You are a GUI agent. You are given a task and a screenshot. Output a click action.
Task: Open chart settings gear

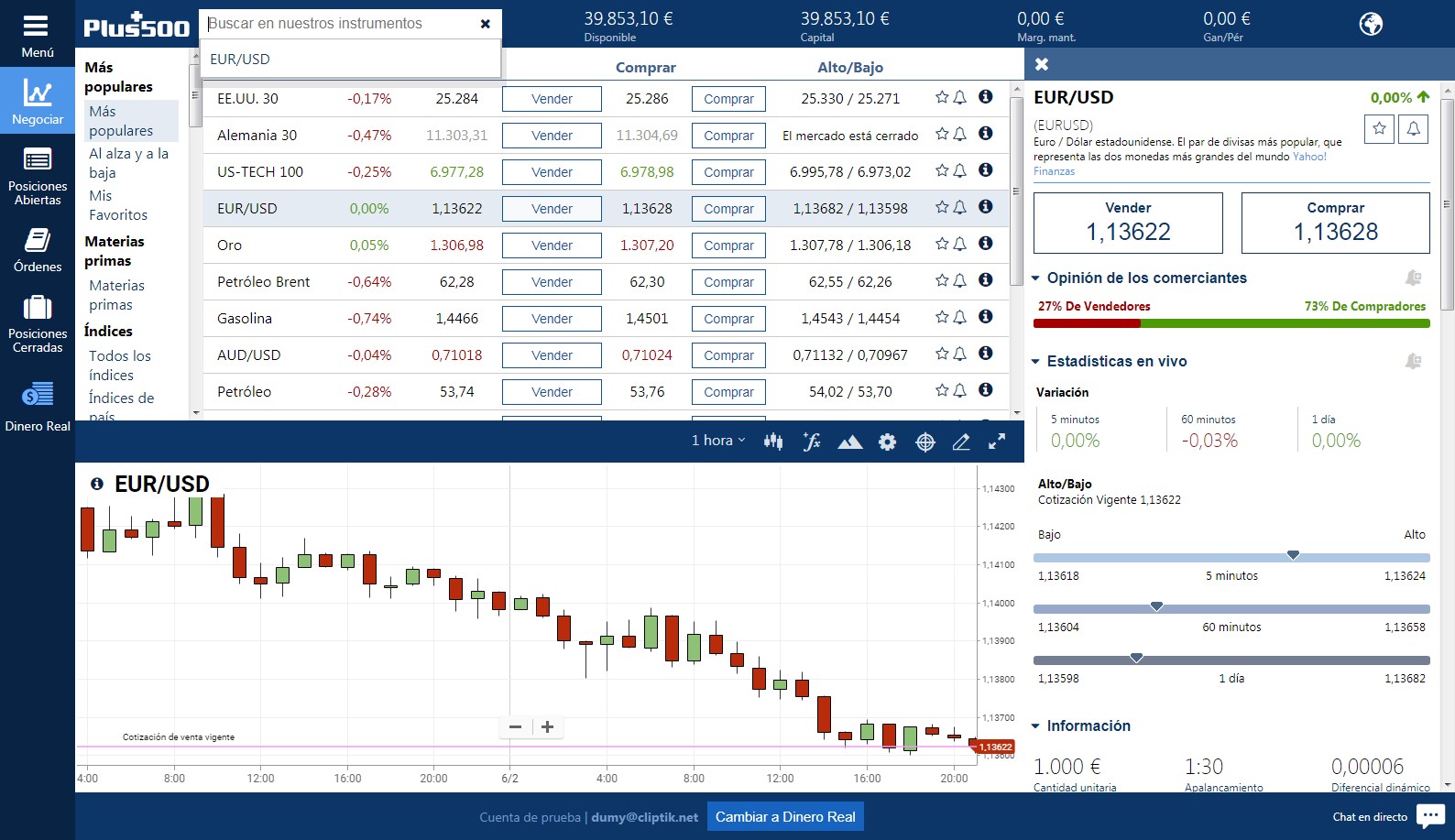click(887, 442)
